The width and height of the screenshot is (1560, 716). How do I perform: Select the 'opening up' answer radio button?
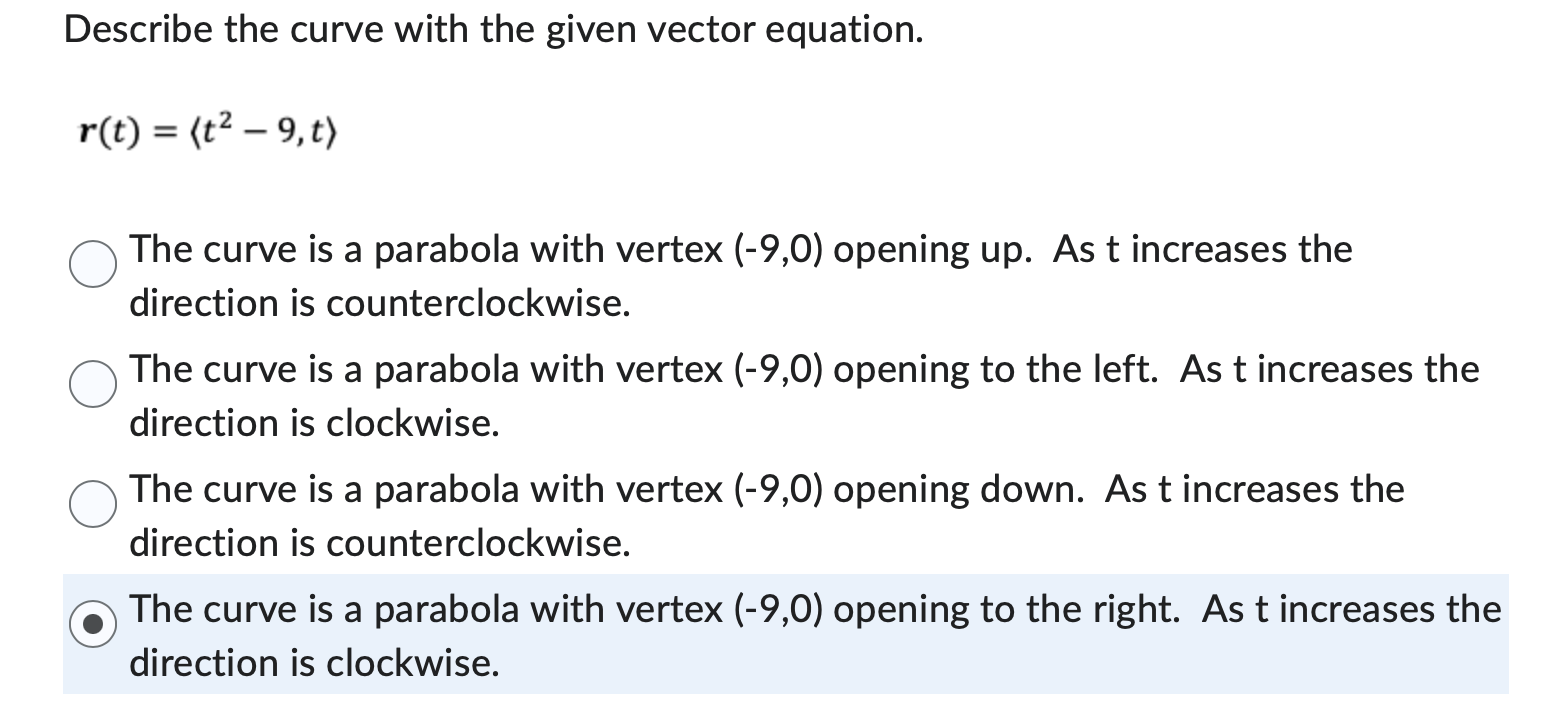92,265
